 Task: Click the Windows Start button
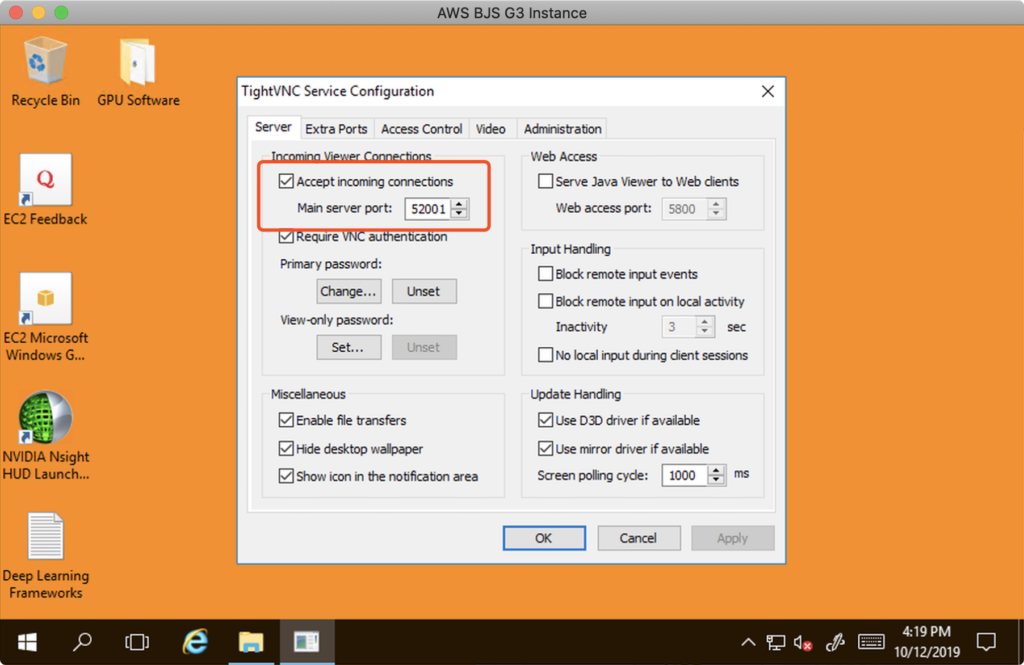27,641
